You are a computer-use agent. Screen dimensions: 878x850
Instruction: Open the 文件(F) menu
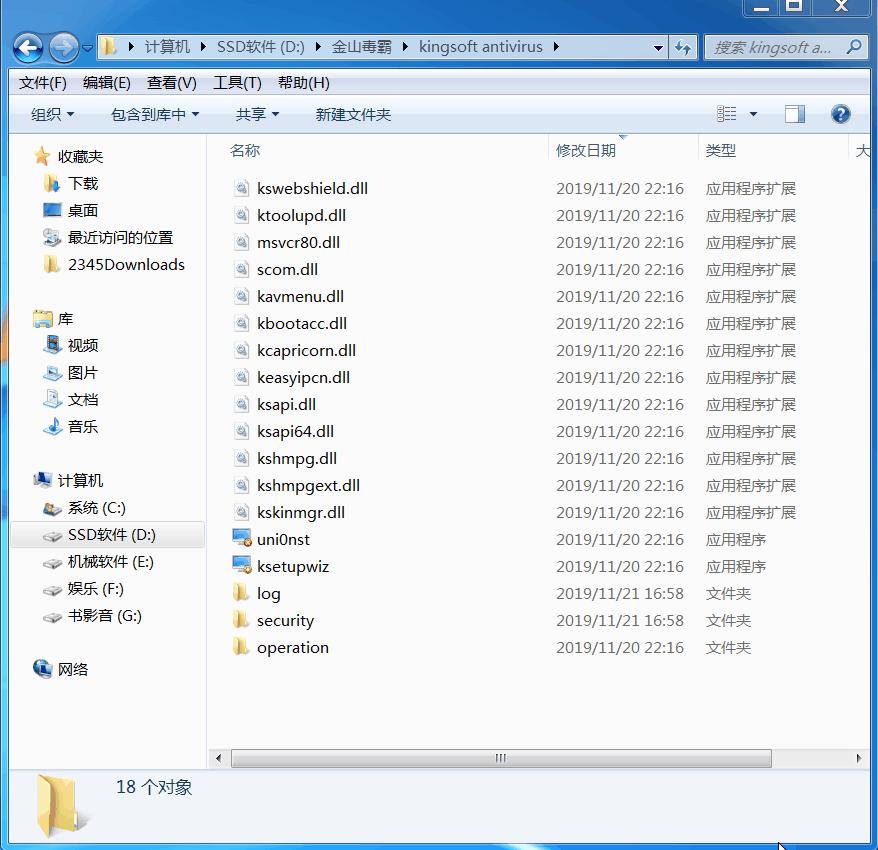pyautogui.click(x=43, y=83)
